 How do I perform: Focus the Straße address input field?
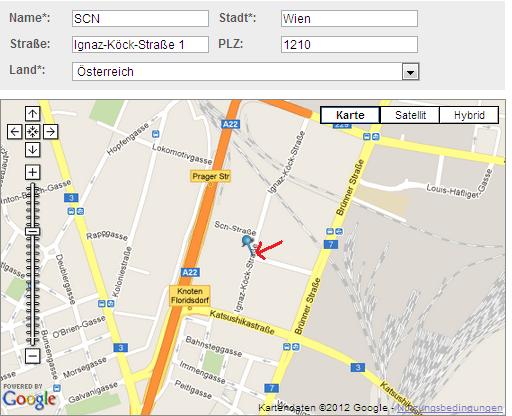point(140,44)
